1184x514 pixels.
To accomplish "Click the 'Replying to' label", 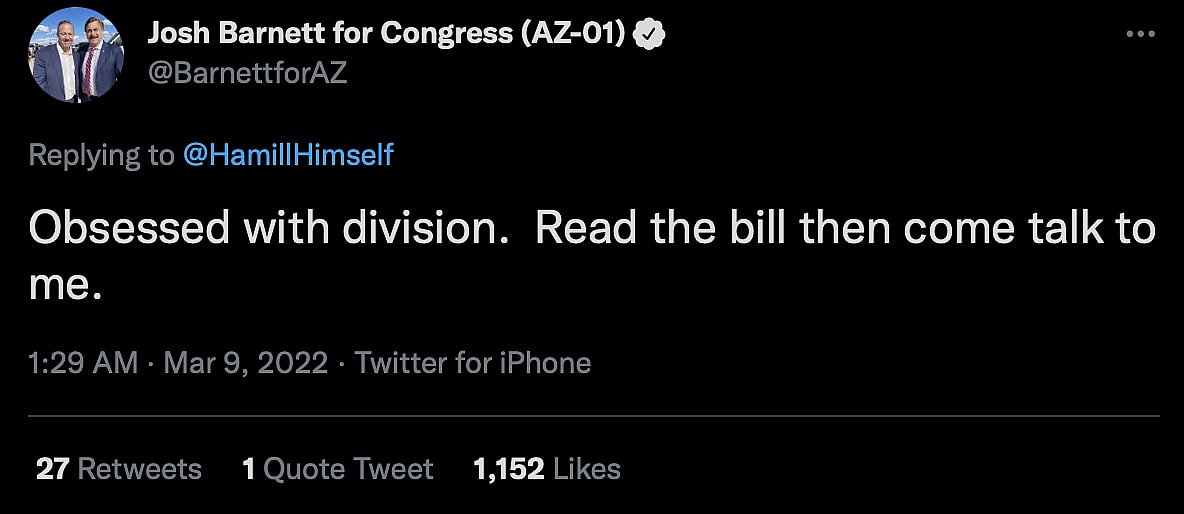I will [101, 155].
